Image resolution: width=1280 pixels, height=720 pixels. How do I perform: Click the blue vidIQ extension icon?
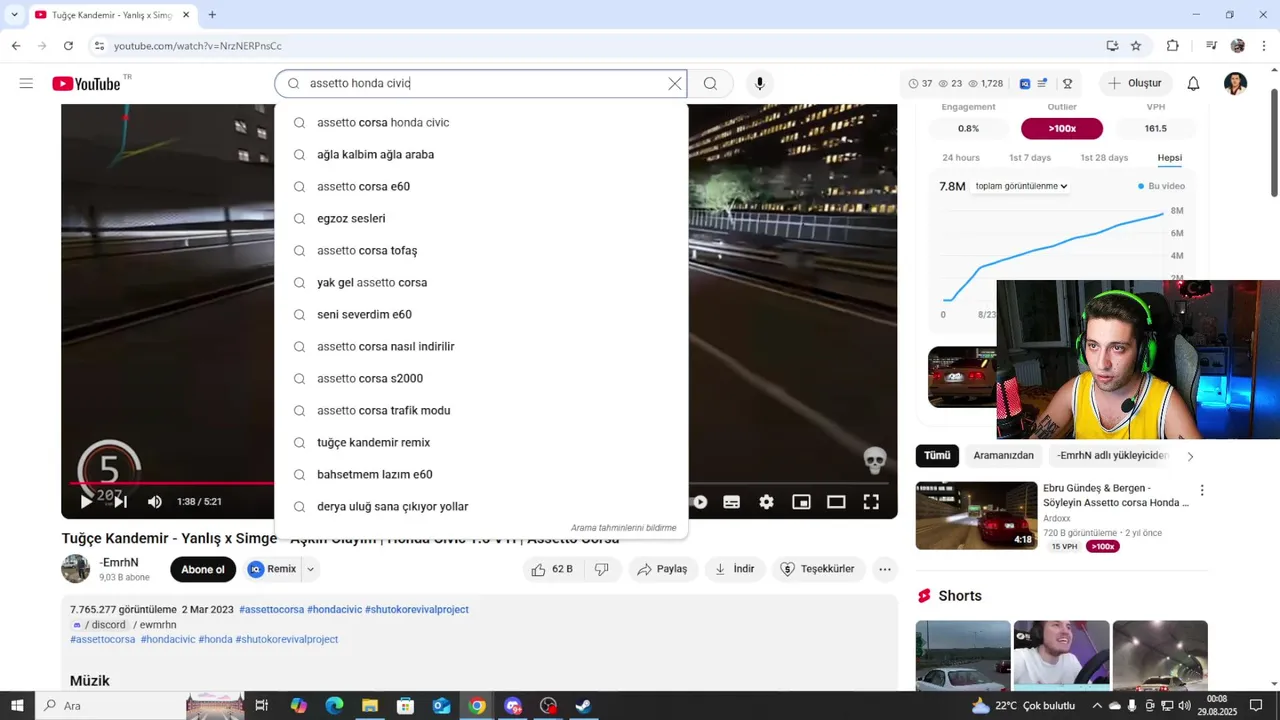(1025, 84)
